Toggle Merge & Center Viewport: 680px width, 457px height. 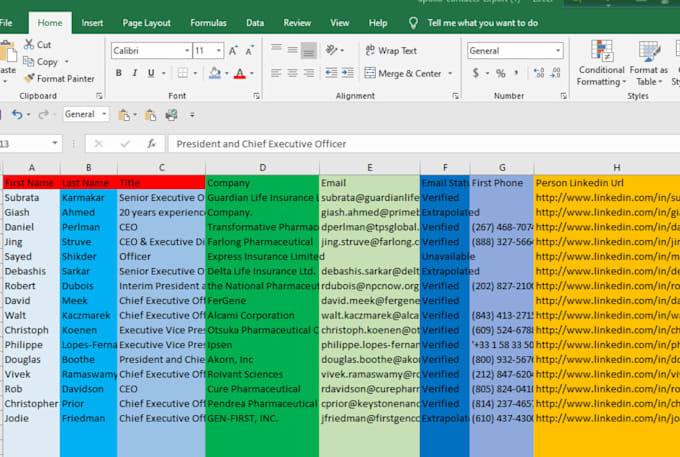(x=403, y=73)
